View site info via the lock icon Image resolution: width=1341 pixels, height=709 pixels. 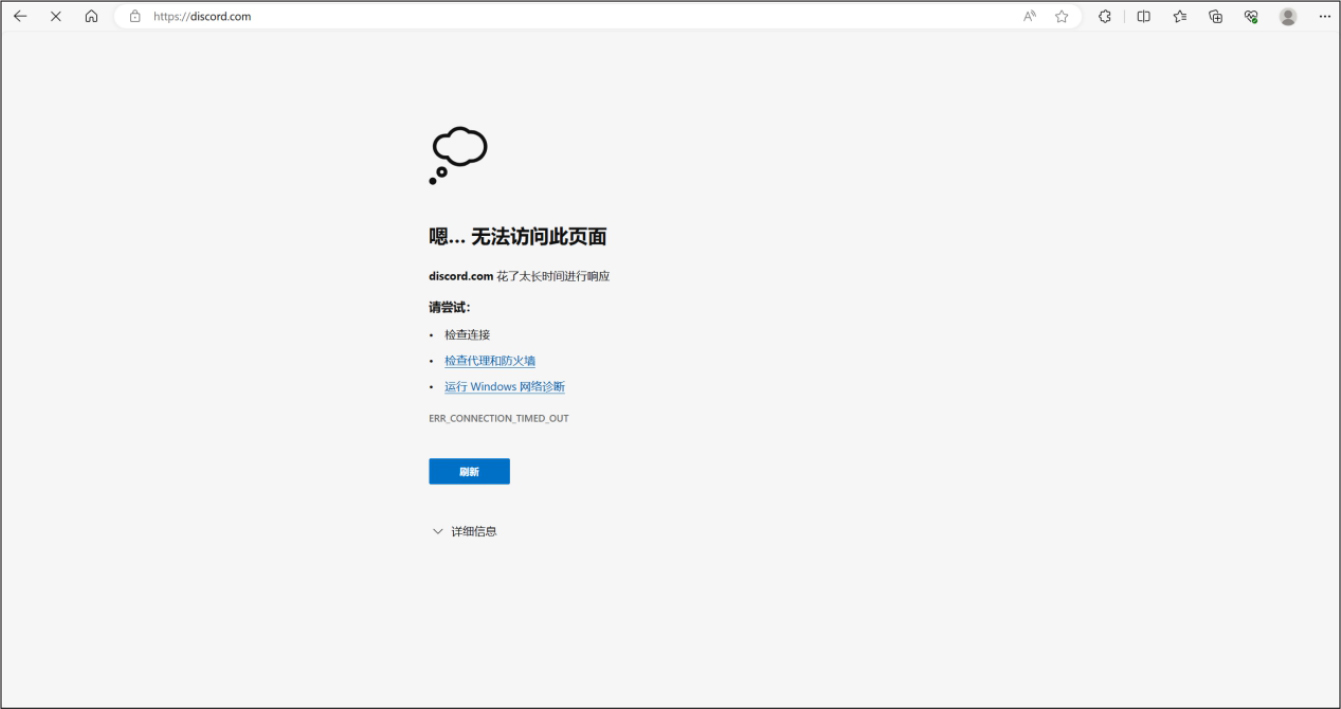(x=135, y=16)
